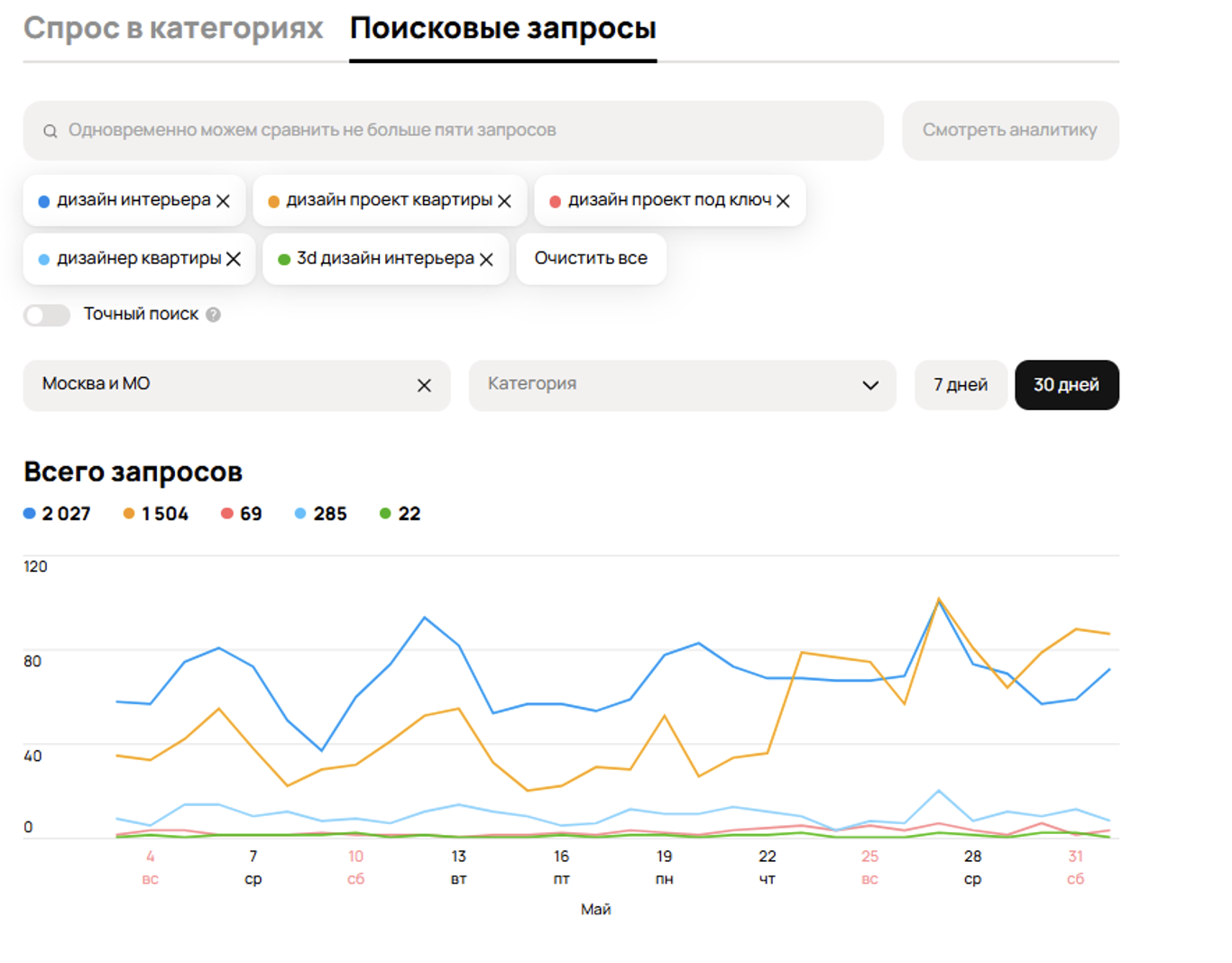1232x963 pixels.
Task: Click the search magnifier icon
Action: pos(51,132)
